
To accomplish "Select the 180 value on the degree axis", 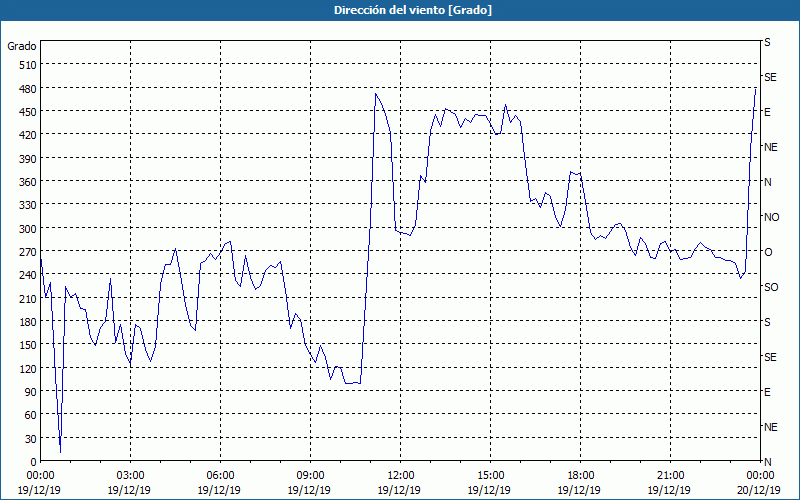I will coord(28,322).
